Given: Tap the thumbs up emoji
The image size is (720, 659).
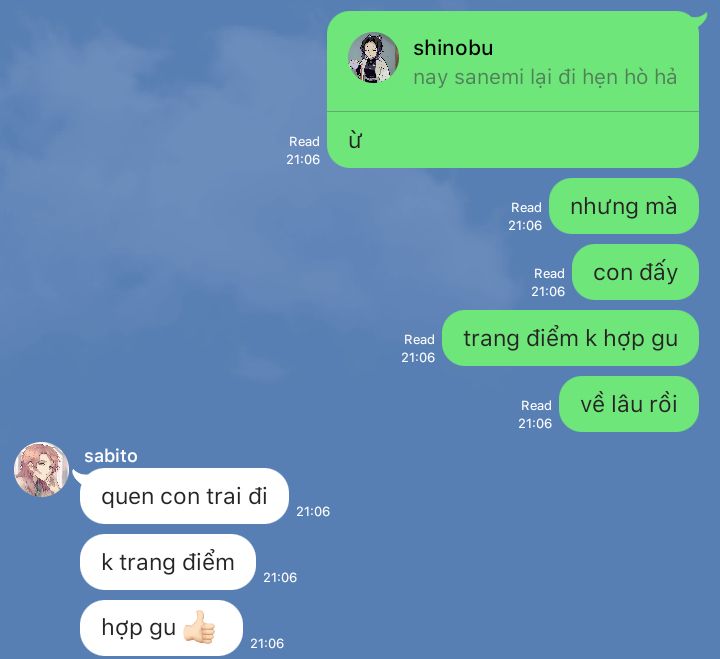Looking at the screenshot, I should (x=199, y=626).
